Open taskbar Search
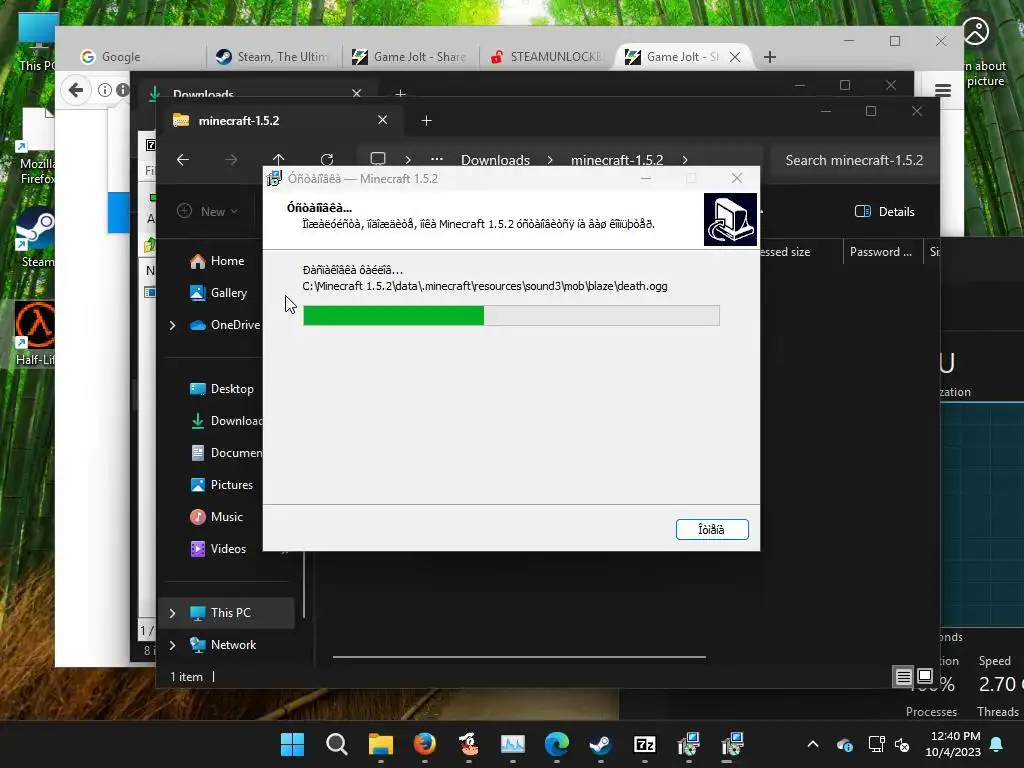Image resolution: width=1024 pixels, height=768 pixels. click(x=336, y=744)
